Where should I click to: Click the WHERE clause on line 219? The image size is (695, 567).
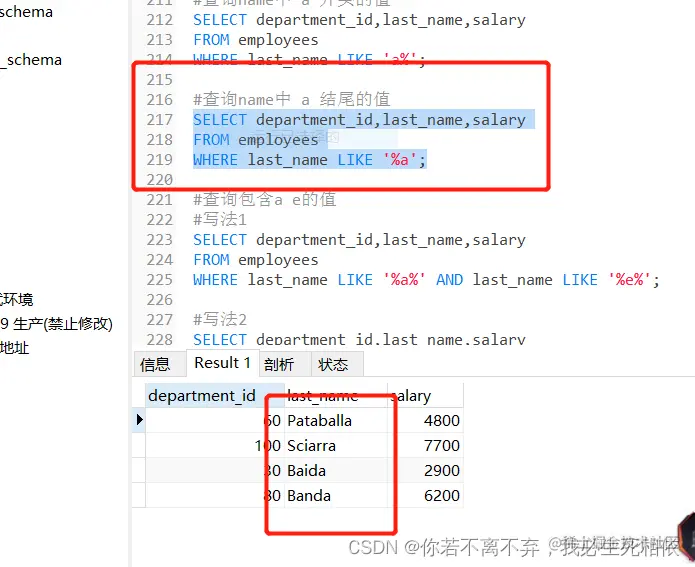click(310, 160)
